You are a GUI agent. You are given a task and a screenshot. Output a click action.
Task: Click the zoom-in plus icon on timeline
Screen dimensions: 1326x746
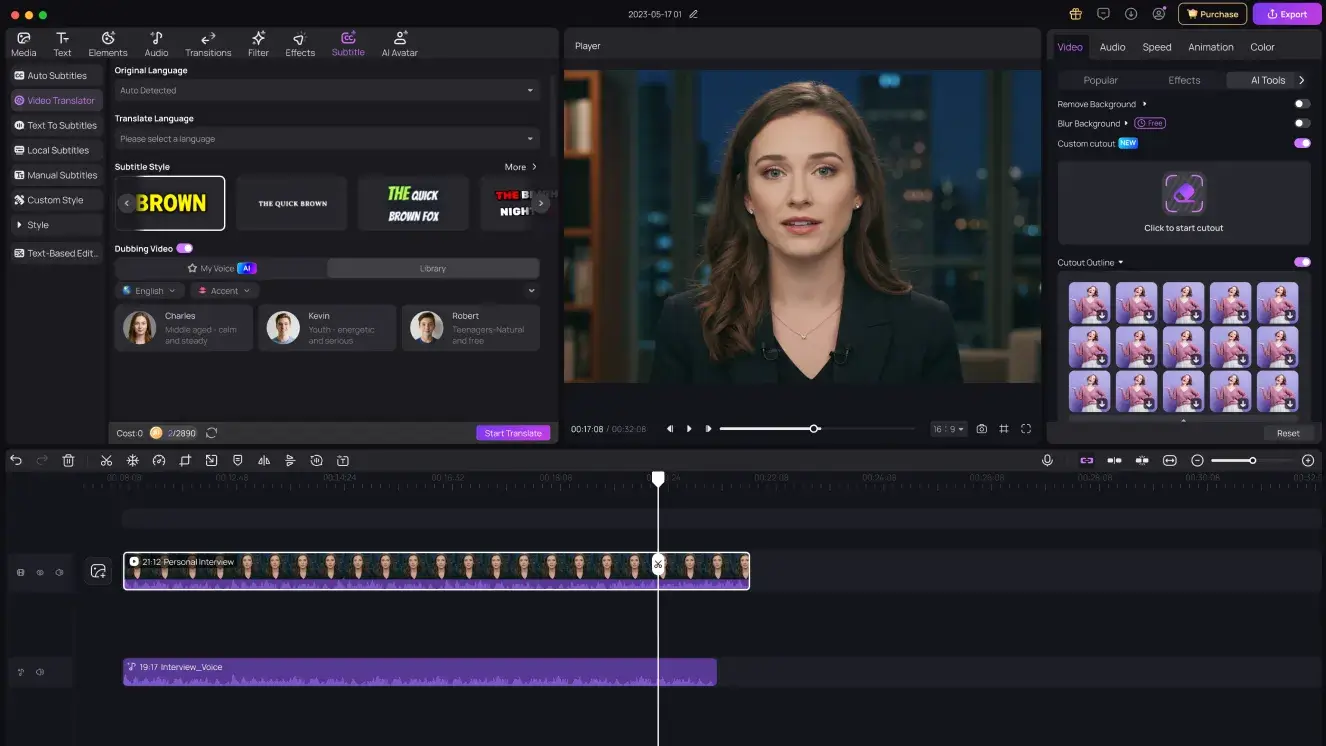1307,460
